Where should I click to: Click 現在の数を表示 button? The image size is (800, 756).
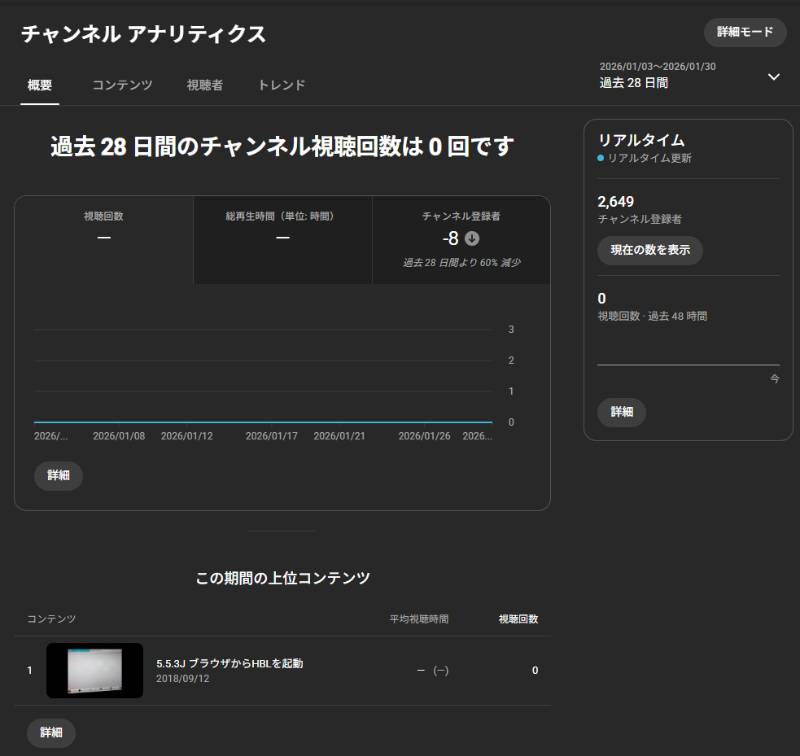[x=650, y=250]
